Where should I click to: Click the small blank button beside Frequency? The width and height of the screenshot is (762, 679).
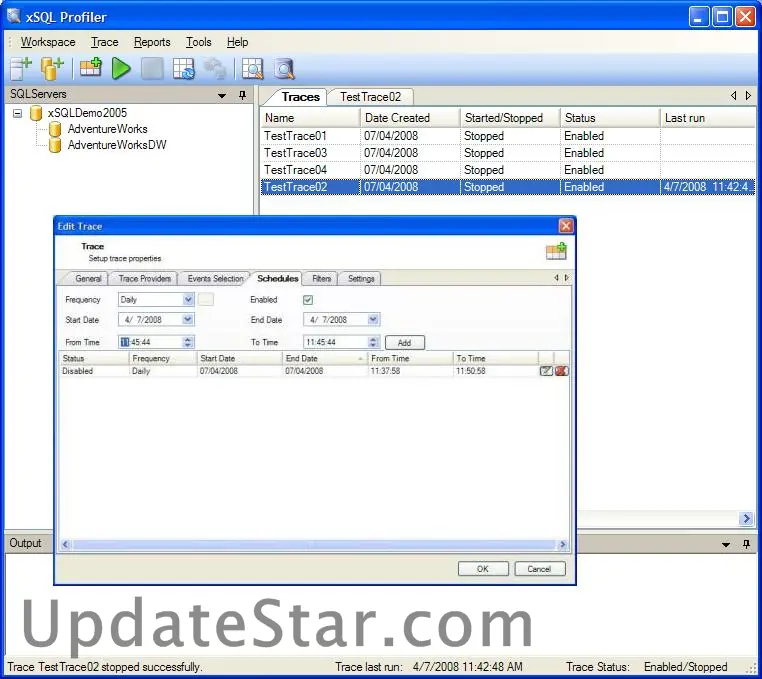point(206,299)
